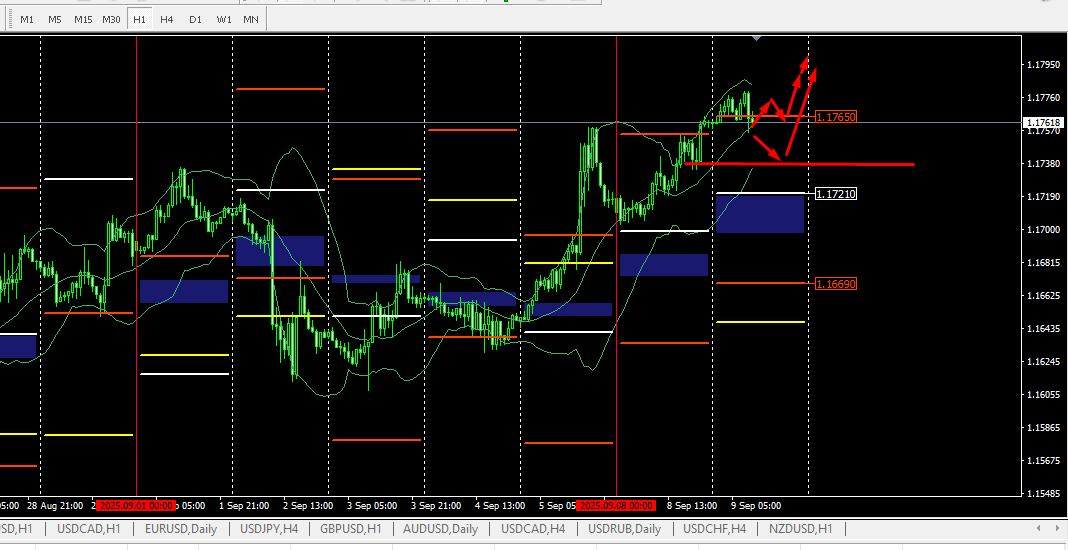The width and height of the screenshot is (1068, 550).
Task: Select the GBPUSD,H1 chart tab
Action: (x=350, y=528)
